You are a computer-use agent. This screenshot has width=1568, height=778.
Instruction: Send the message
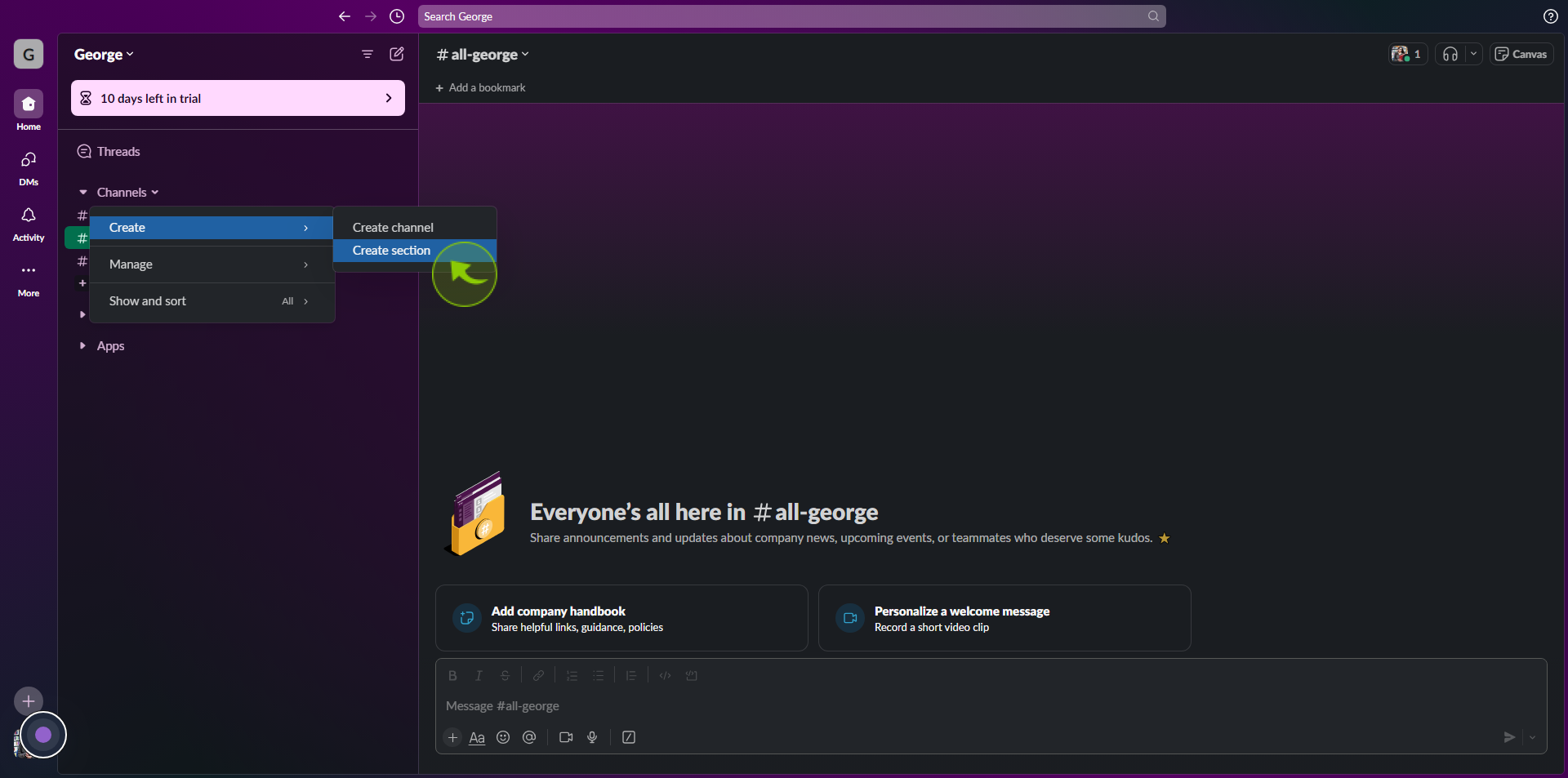1509,737
